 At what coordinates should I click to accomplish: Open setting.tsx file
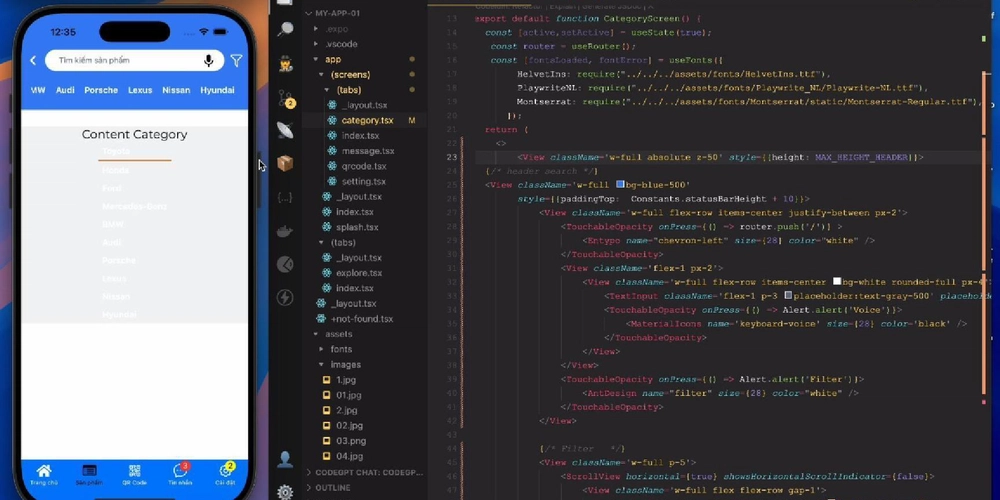[364, 182]
